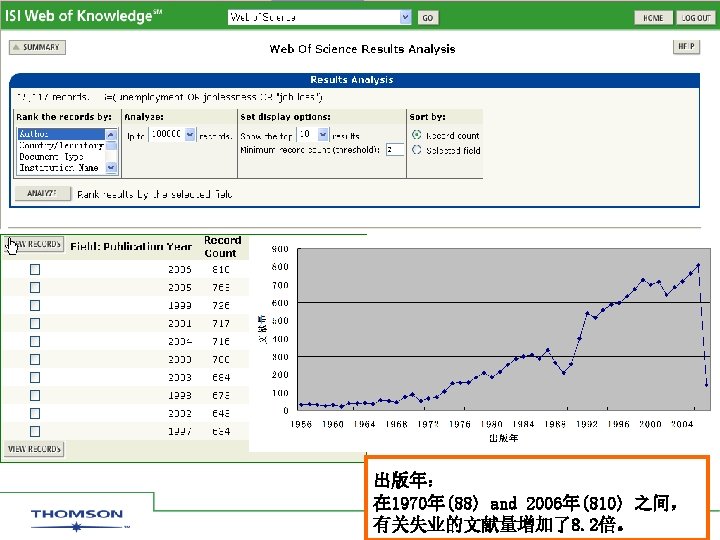Select Author in rank field list
The width and height of the screenshot is (720, 540).
click(x=61, y=134)
